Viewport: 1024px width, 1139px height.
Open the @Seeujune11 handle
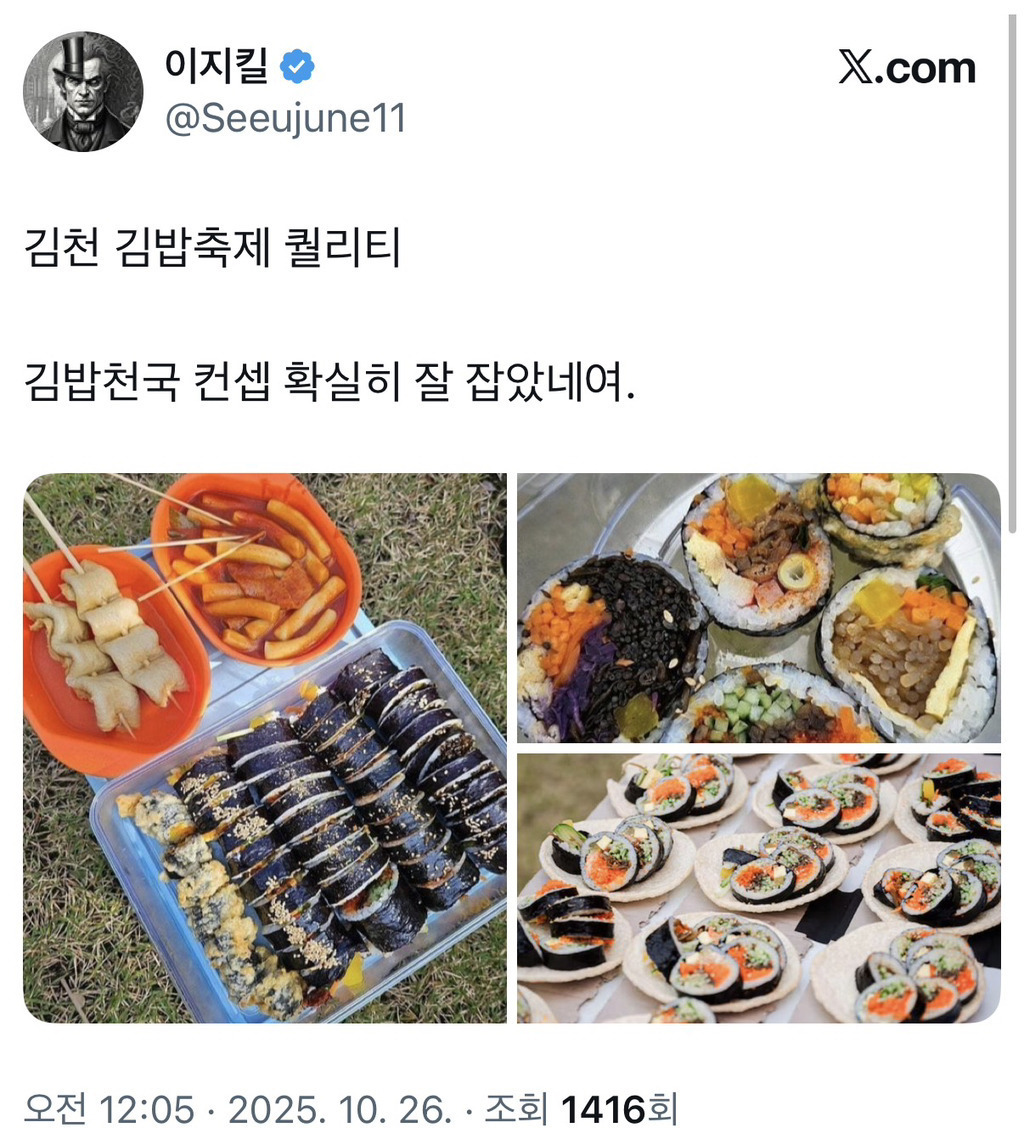[x=285, y=118]
